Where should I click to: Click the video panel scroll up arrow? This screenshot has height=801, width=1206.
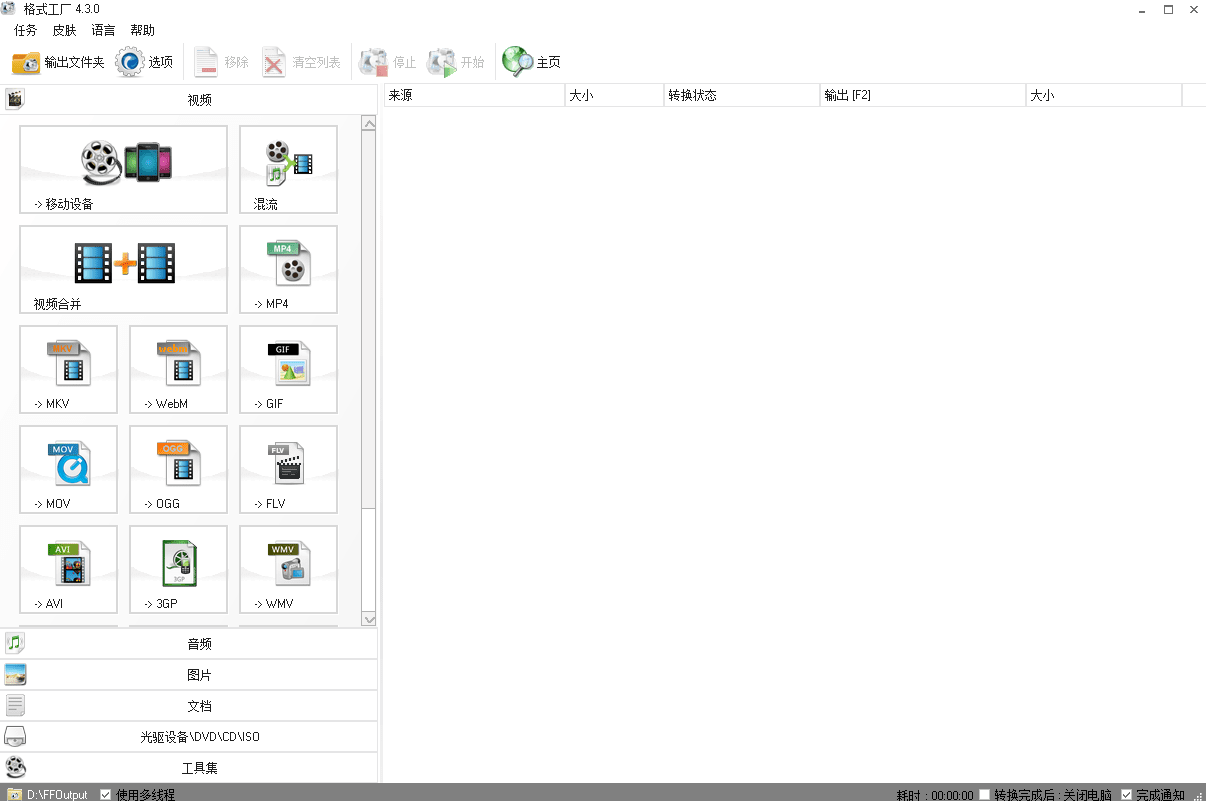[x=369, y=124]
